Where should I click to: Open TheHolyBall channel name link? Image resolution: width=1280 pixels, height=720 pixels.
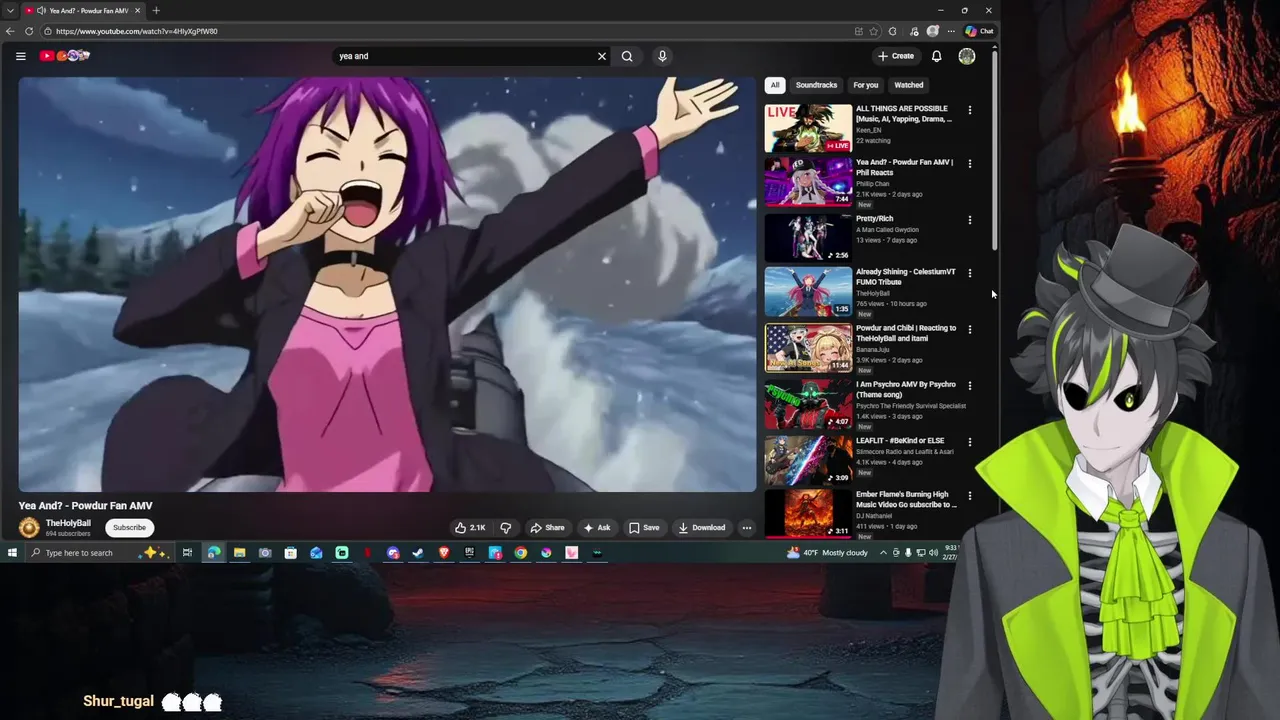[68, 523]
